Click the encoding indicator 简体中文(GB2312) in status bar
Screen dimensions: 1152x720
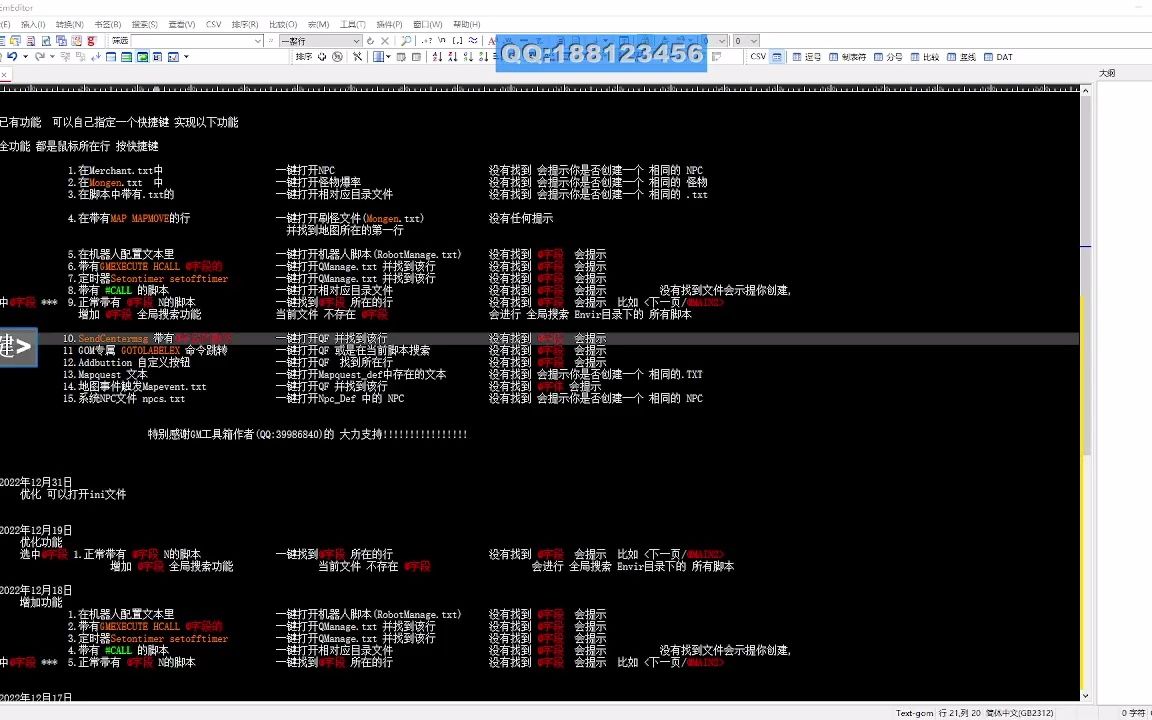[x=1019, y=713]
